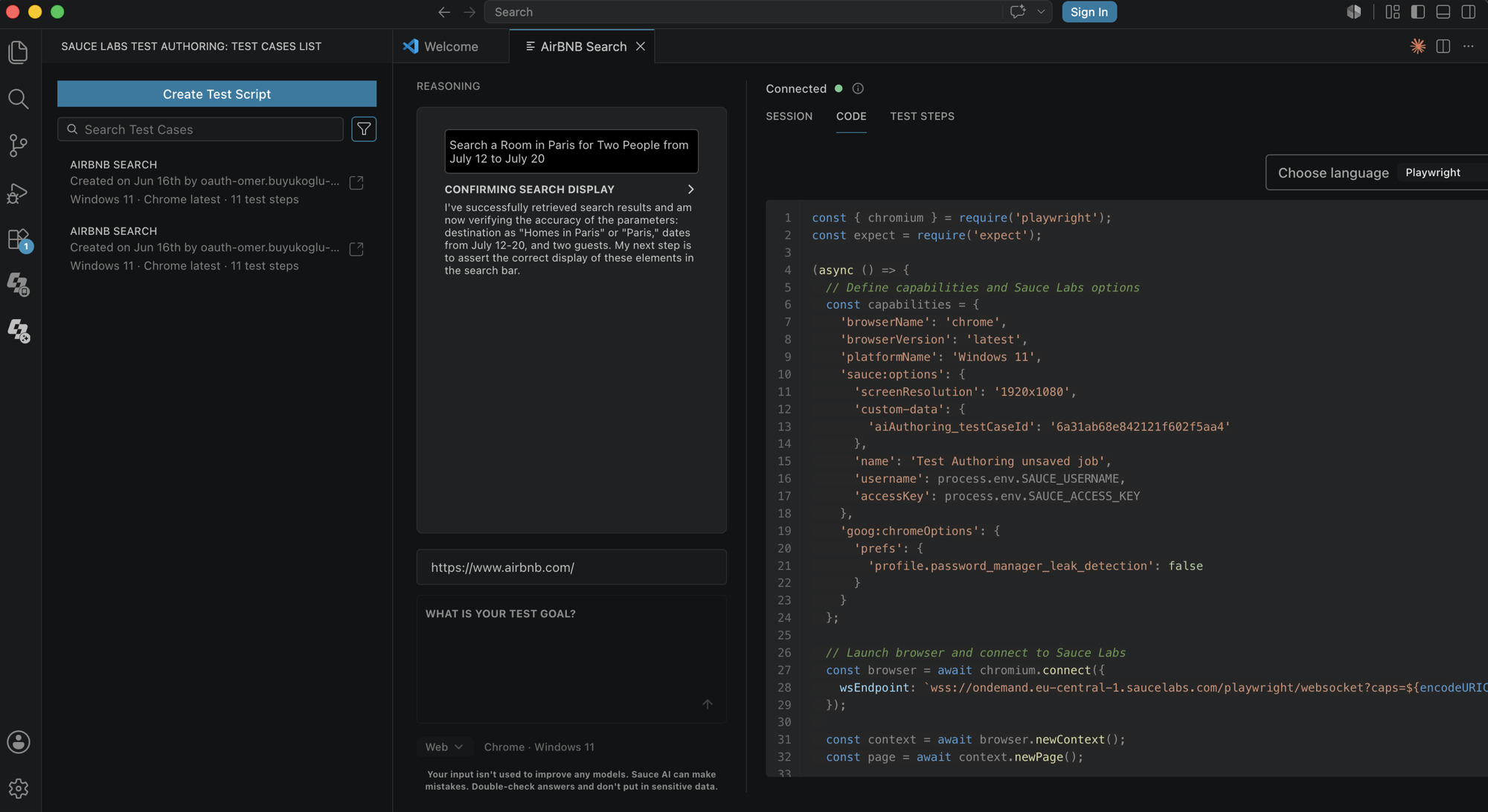Go forward in navigation history
This screenshot has height=812, width=1488.
tap(469, 12)
